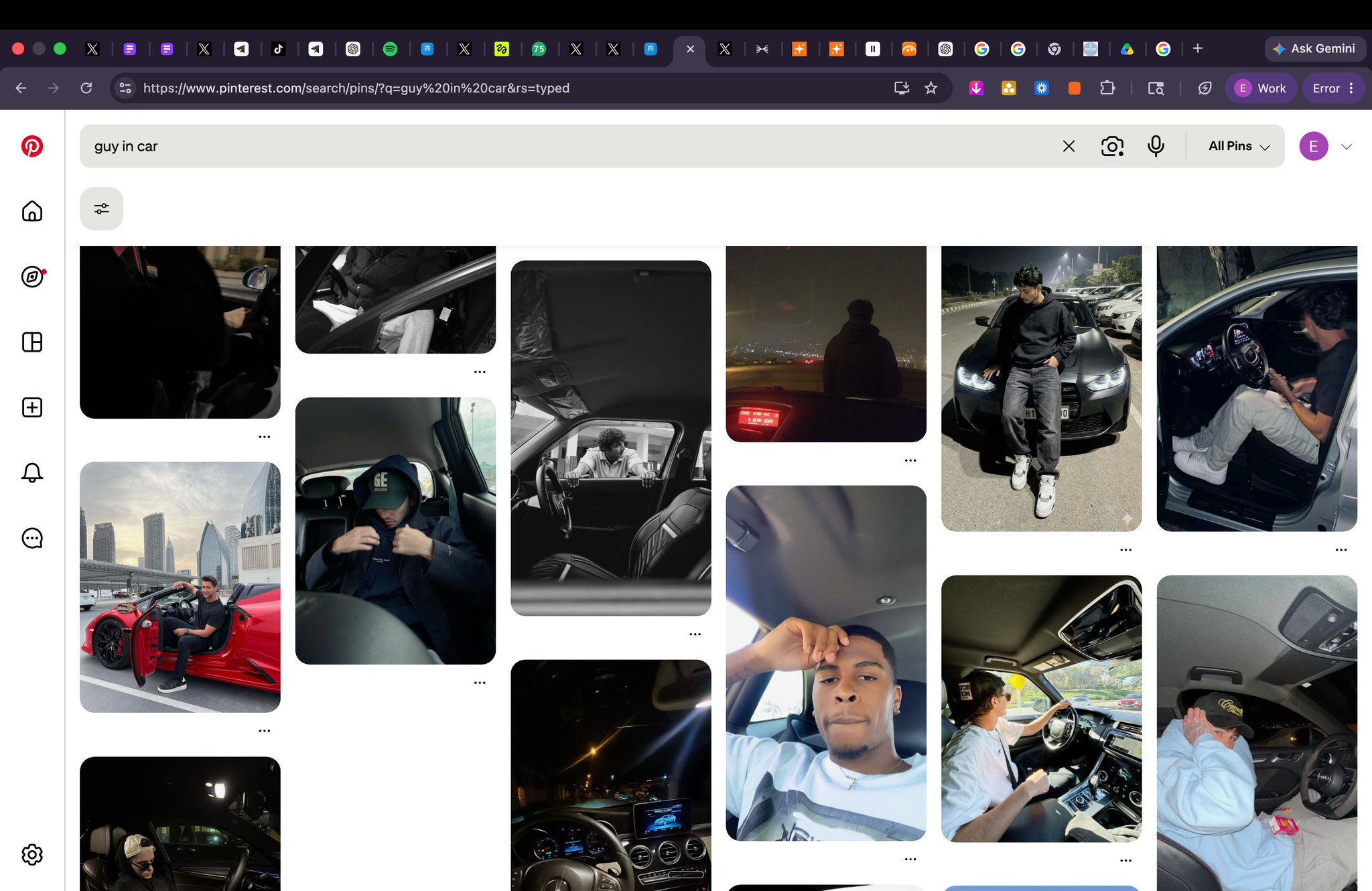Screen dimensions: 1372x891
Task: Switch to the TikTok browser tab
Action: pyautogui.click(x=278, y=49)
